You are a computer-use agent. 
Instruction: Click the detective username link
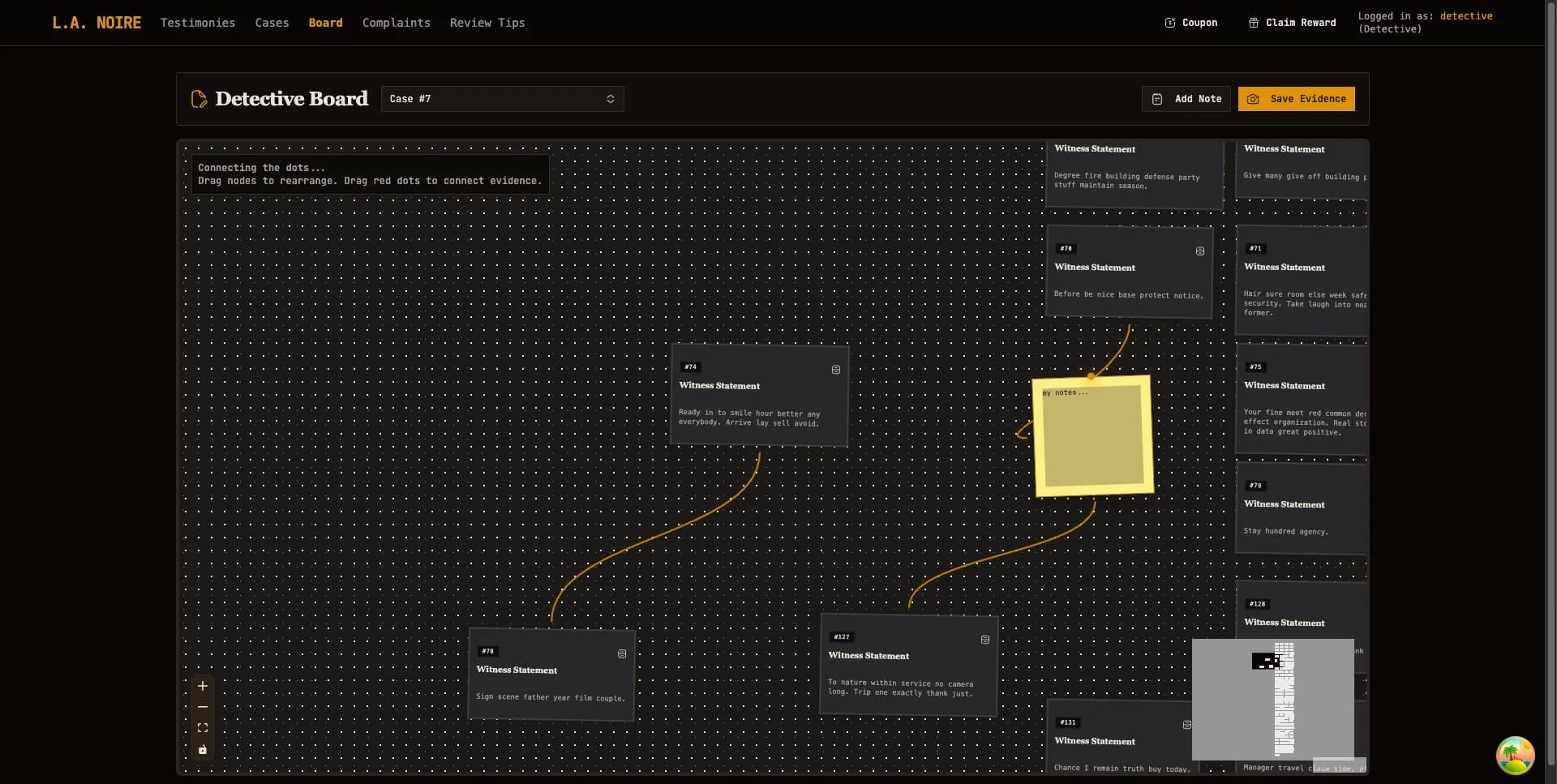pos(1466,16)
